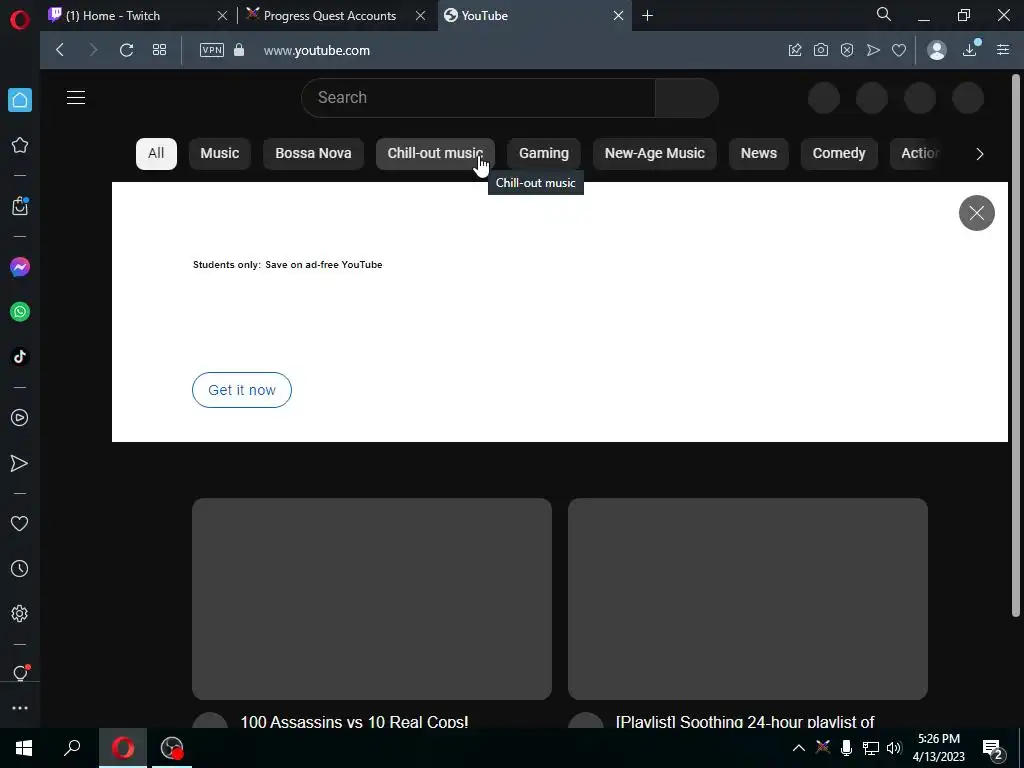The image size is (1024, 768).
Task: Open the Opera main menu logo
Action: [x=20, y=20]
